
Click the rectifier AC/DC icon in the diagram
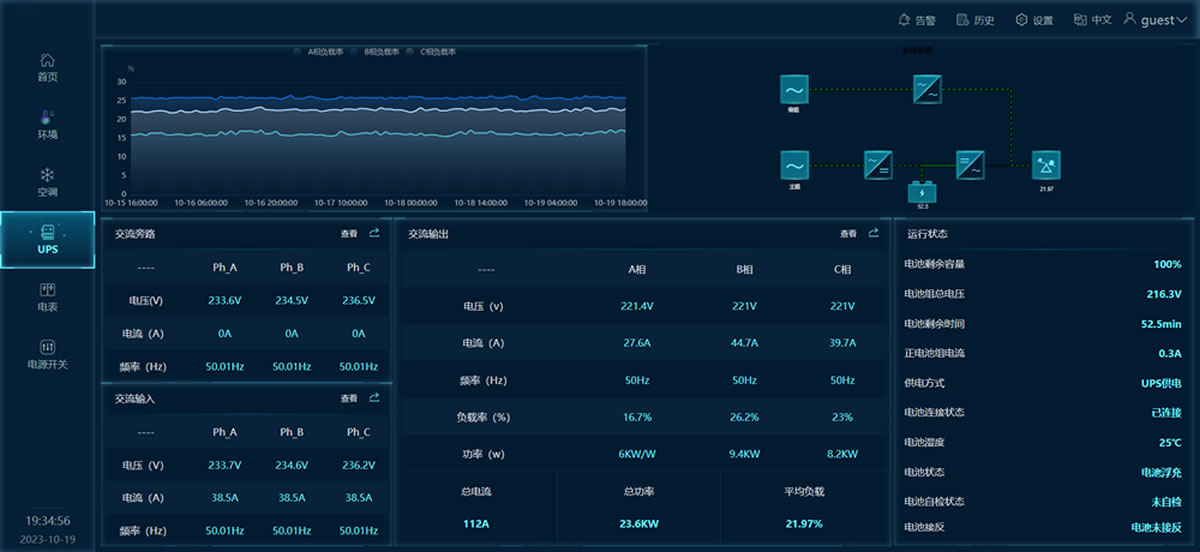click(878, 164)
